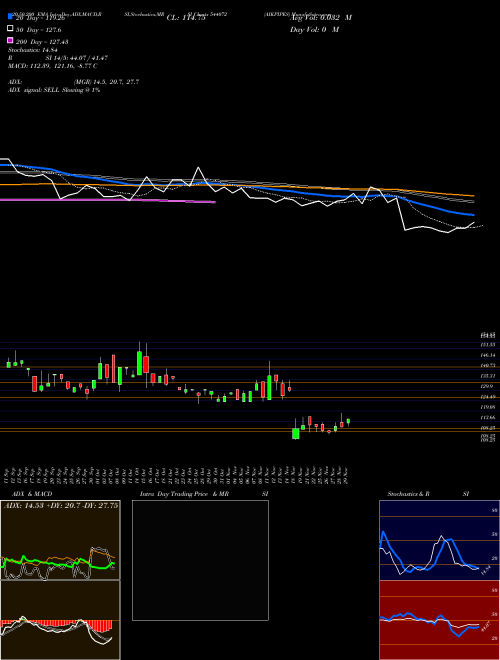The height and width of the screenshot is (660, 500).
Task: Click the ADX: 14.53 +DY: 20.7 -DY: 27.75 header
Action: tap(61, 506)
